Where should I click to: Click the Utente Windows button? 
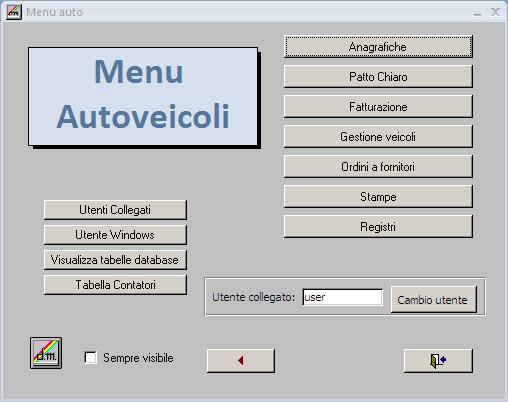click(115, 235)
